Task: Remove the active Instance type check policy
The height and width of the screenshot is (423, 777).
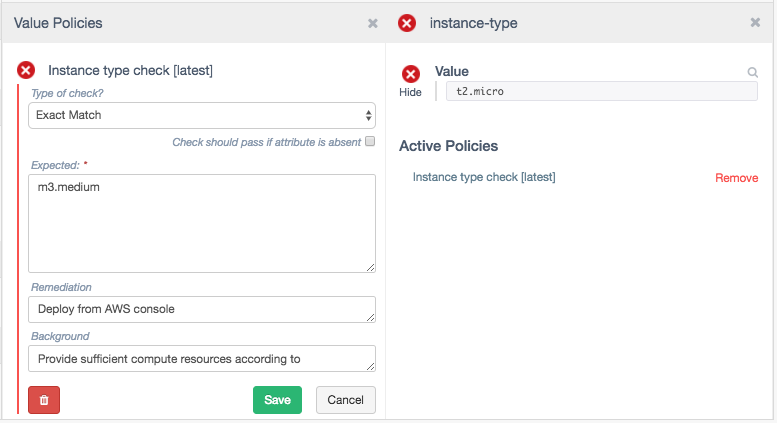Action: click(736, 178)
